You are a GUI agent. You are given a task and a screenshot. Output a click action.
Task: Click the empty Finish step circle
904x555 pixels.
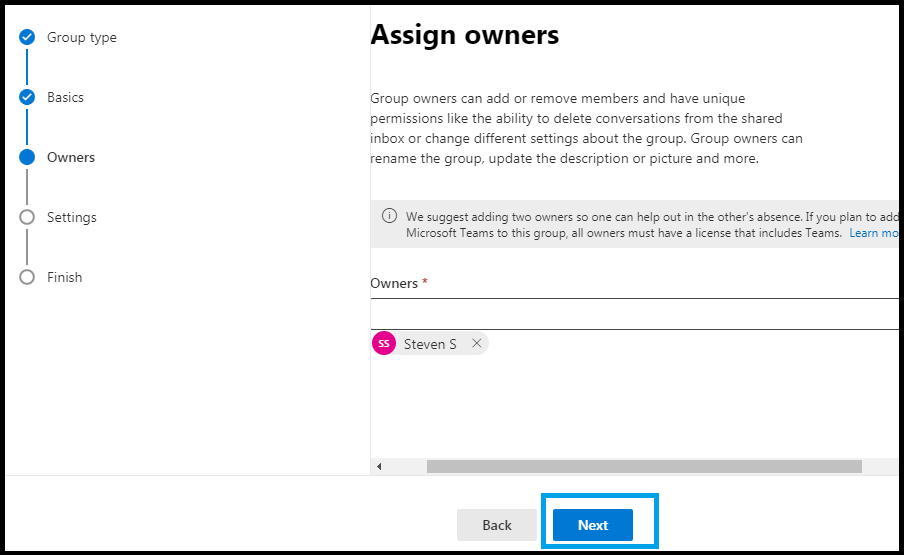[27, 277]
